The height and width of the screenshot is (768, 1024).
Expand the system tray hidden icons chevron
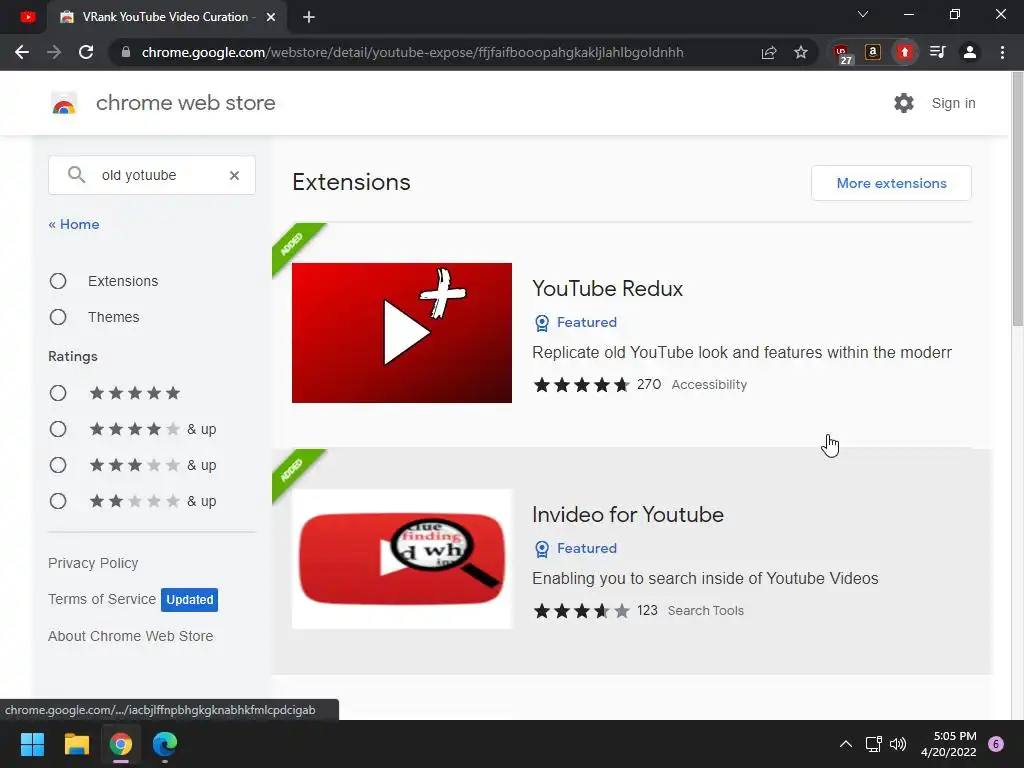click(846, 744)
